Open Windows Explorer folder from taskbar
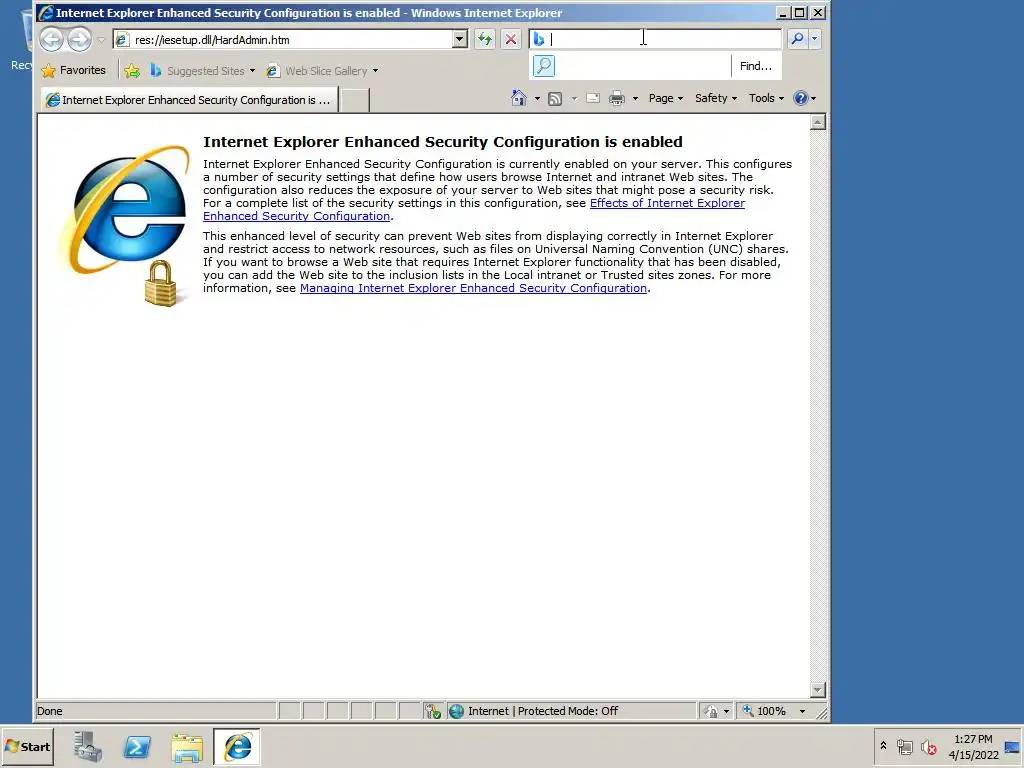This screenshot has width=1024, height=768. click(x=187, y=746)
